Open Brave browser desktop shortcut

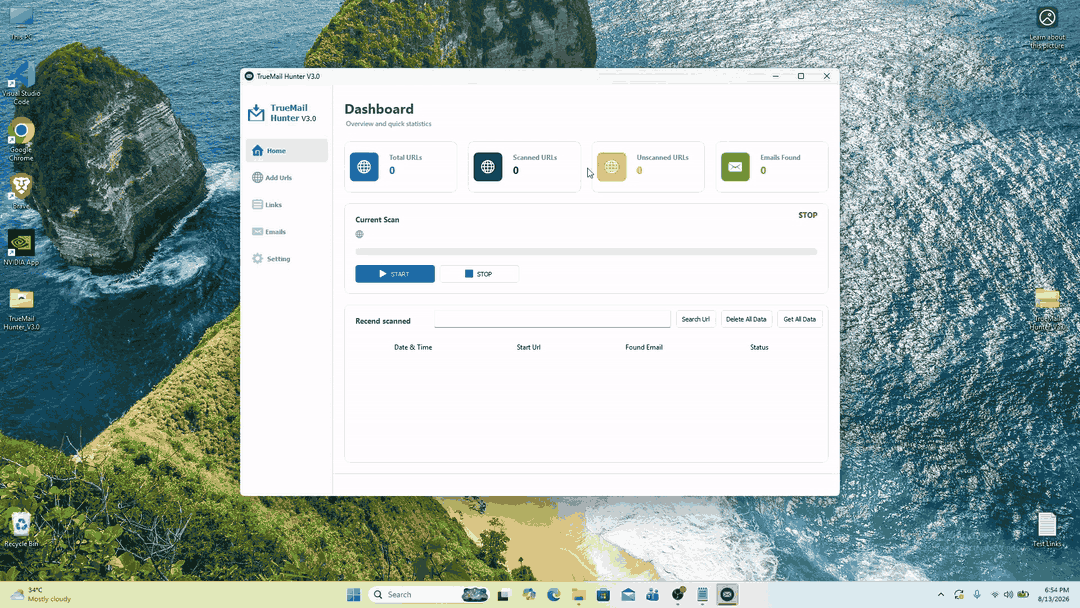click(21, 191)
